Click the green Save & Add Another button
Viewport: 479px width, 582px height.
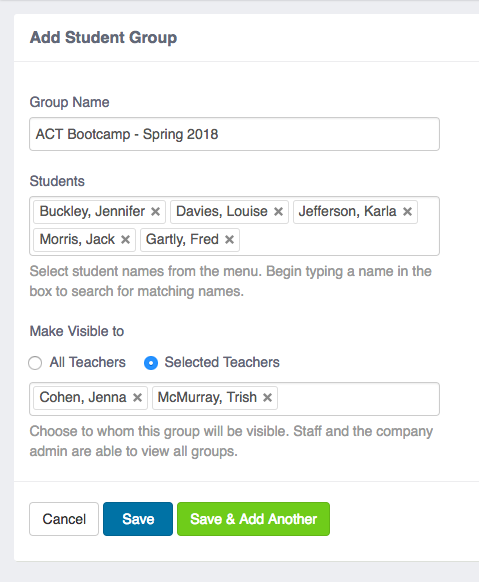pyautogui.click(x=253, y=519)
